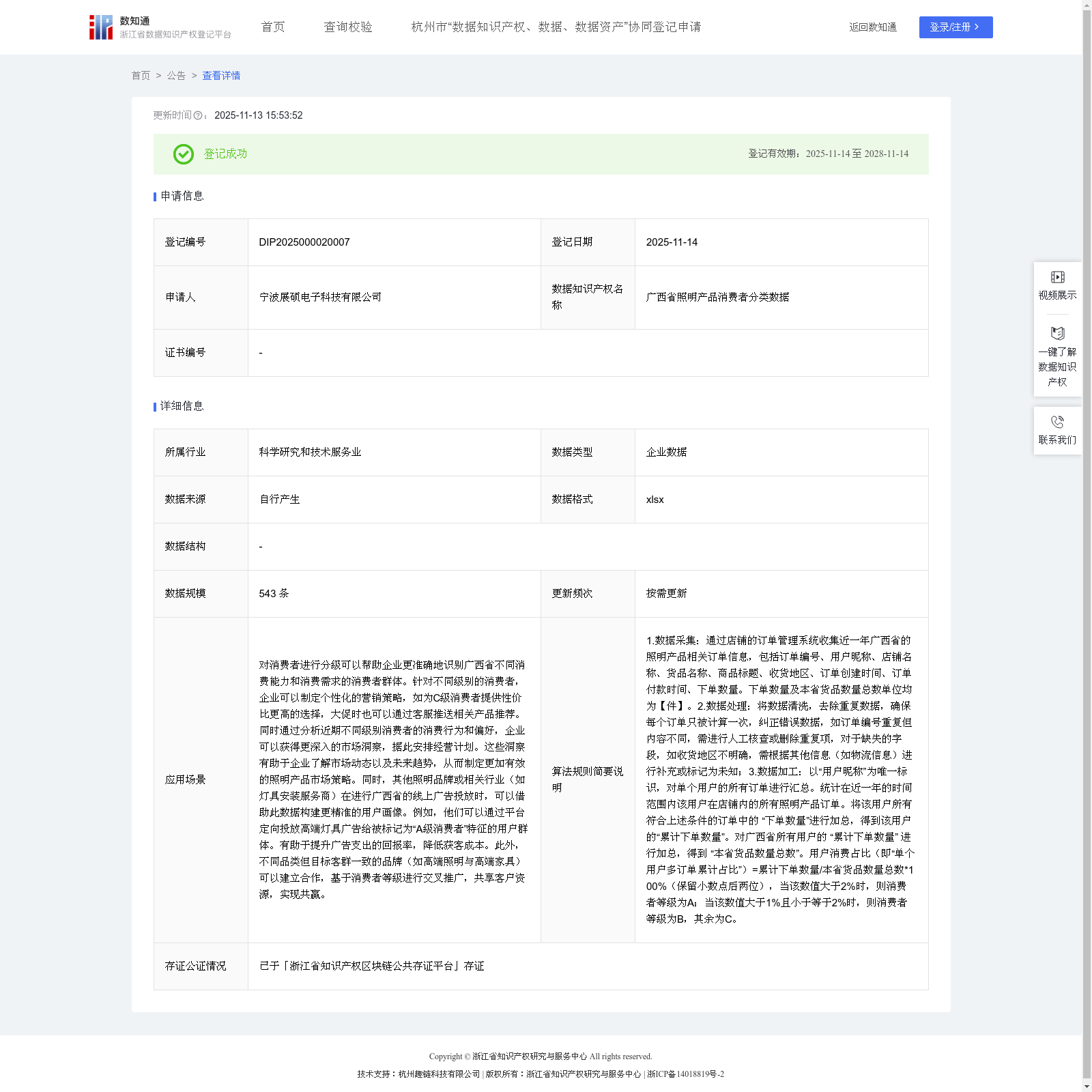Click the 一键了解数据知识产权 book icon
1092x1092 pixels.
click(x=1057, y=334)
